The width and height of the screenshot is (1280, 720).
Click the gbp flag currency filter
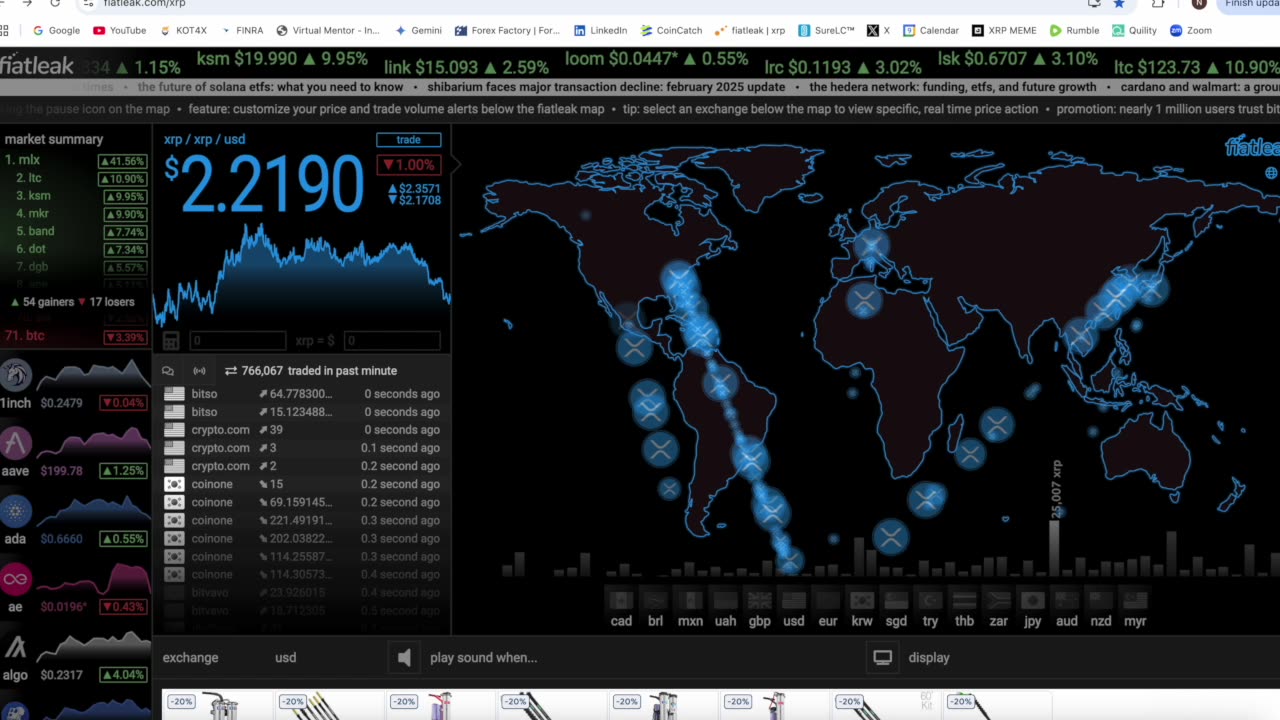click(759, 601)
